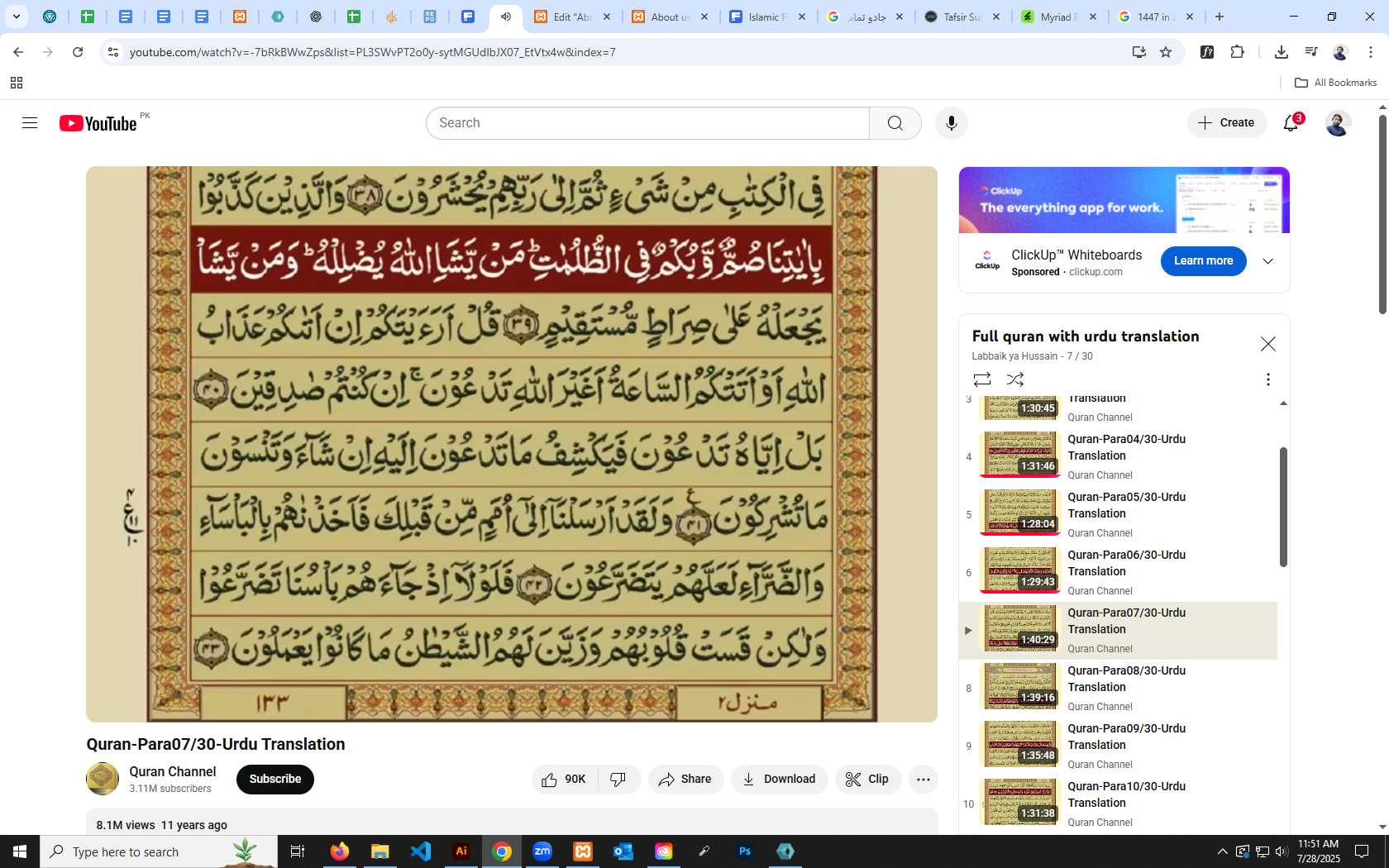Switch to the '1447 in' tab

click(1156, 17)
